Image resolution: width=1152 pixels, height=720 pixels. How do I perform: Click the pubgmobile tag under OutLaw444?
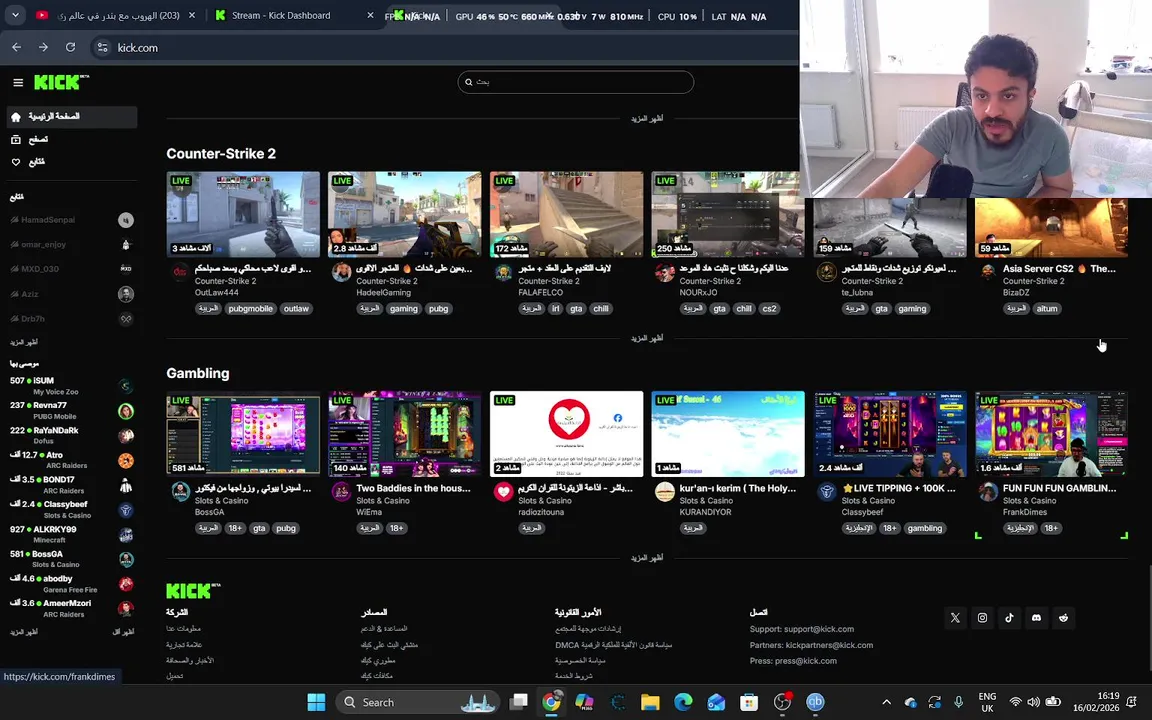[251, 309]
